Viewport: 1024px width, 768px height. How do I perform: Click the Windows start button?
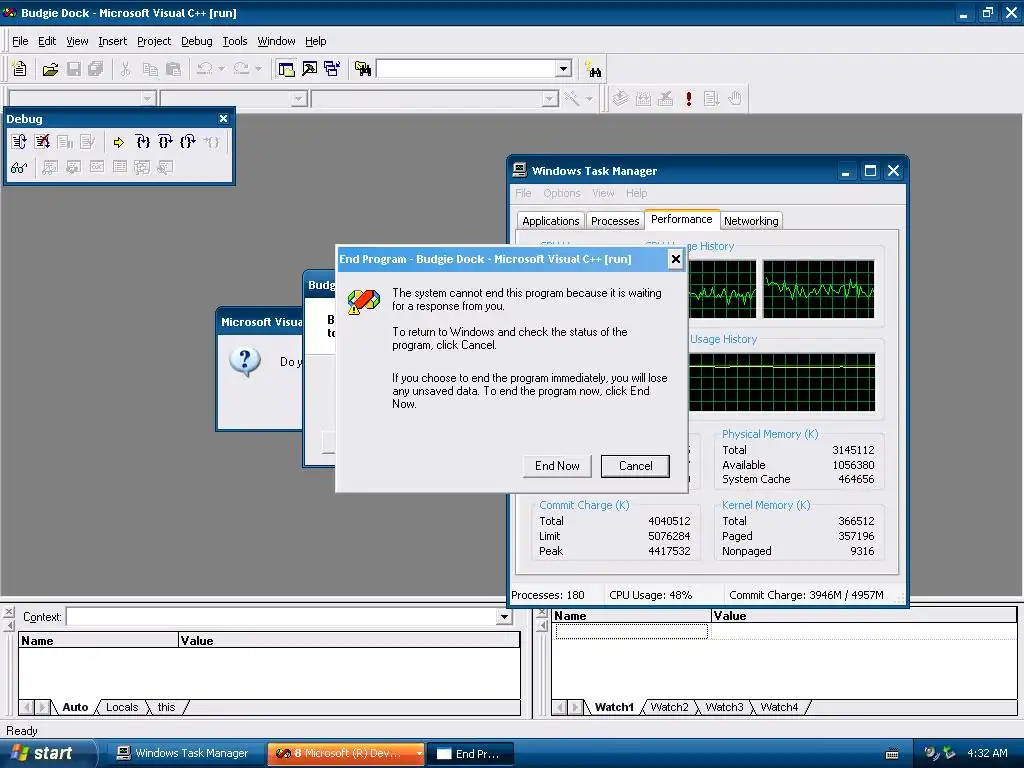pyautogui.click(x=46, y=754)
